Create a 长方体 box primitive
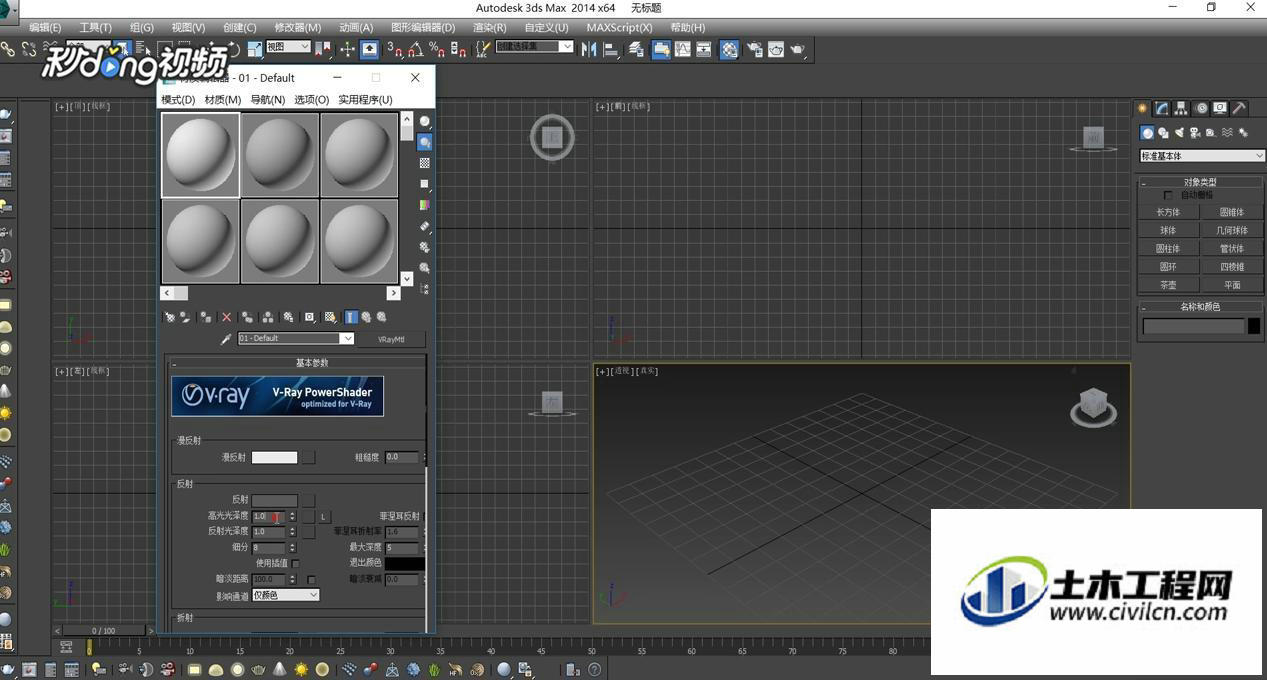Image resolution: width=1267 pixels, height=680 pixels. point(1168,212)
